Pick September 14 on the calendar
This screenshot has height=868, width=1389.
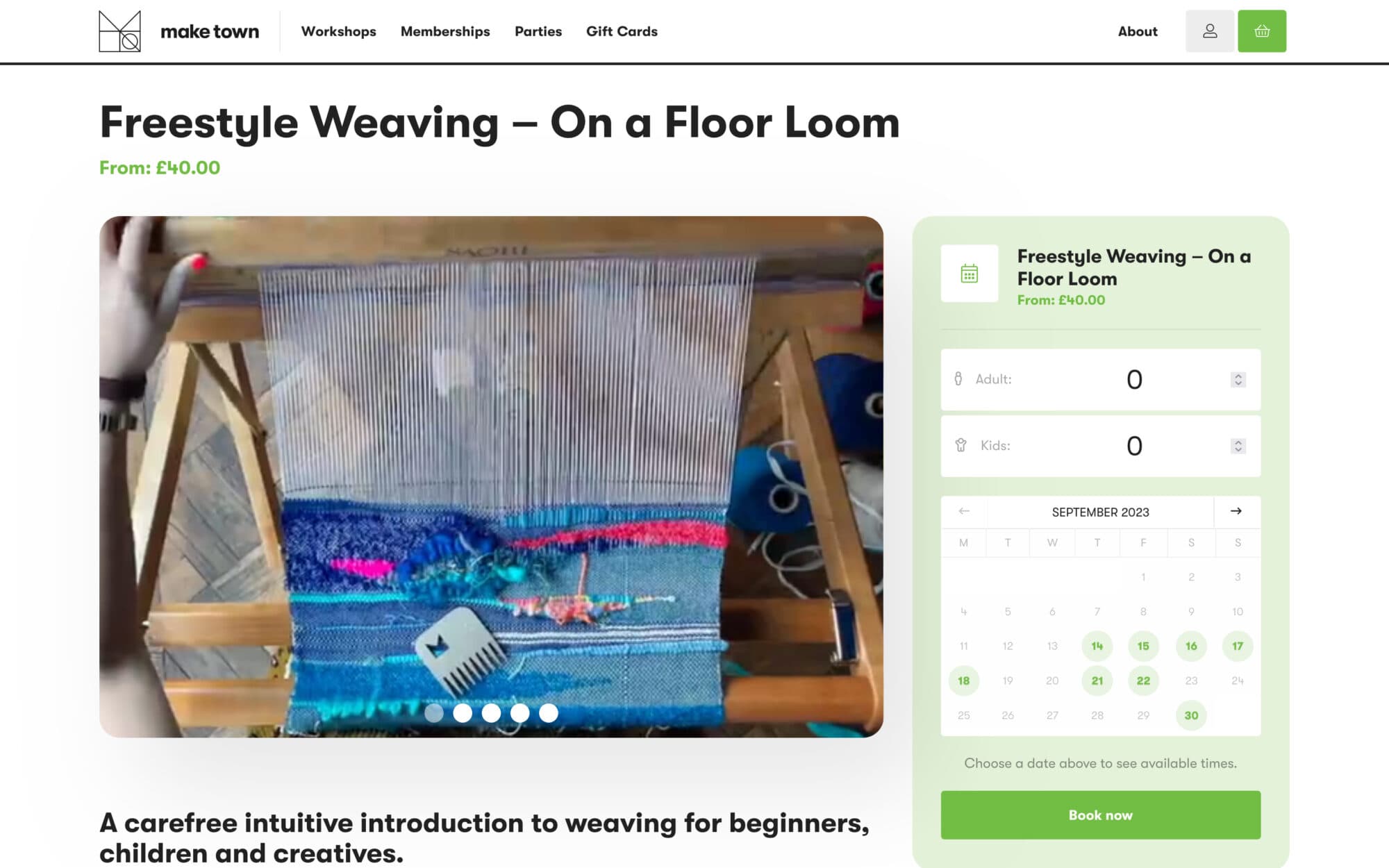(1097, 646)
